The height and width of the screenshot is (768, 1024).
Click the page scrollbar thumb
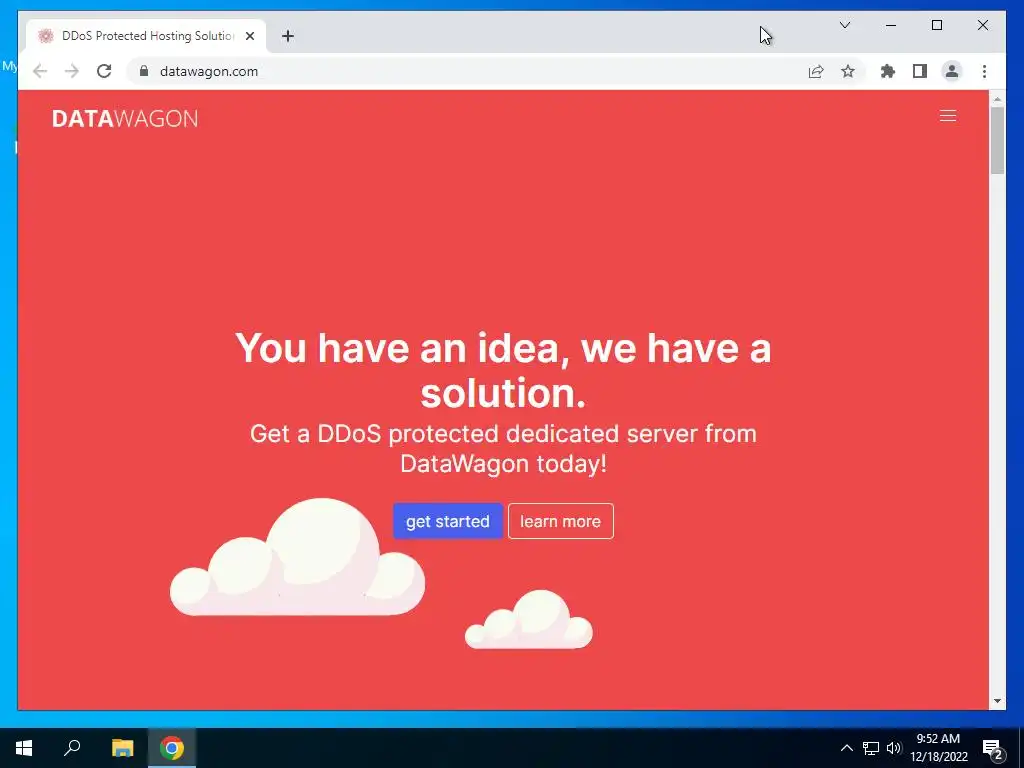(997, 140)
